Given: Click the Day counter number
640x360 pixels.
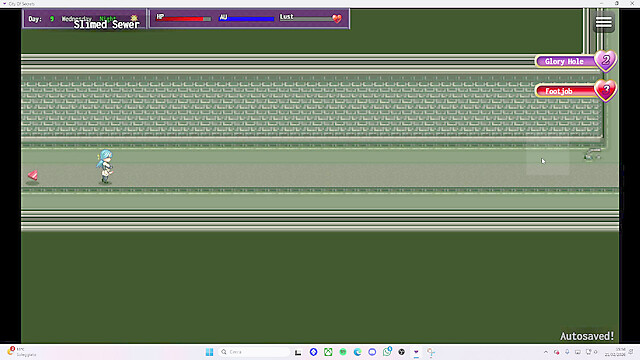Looking at the screenshot, I should [52, 19].
